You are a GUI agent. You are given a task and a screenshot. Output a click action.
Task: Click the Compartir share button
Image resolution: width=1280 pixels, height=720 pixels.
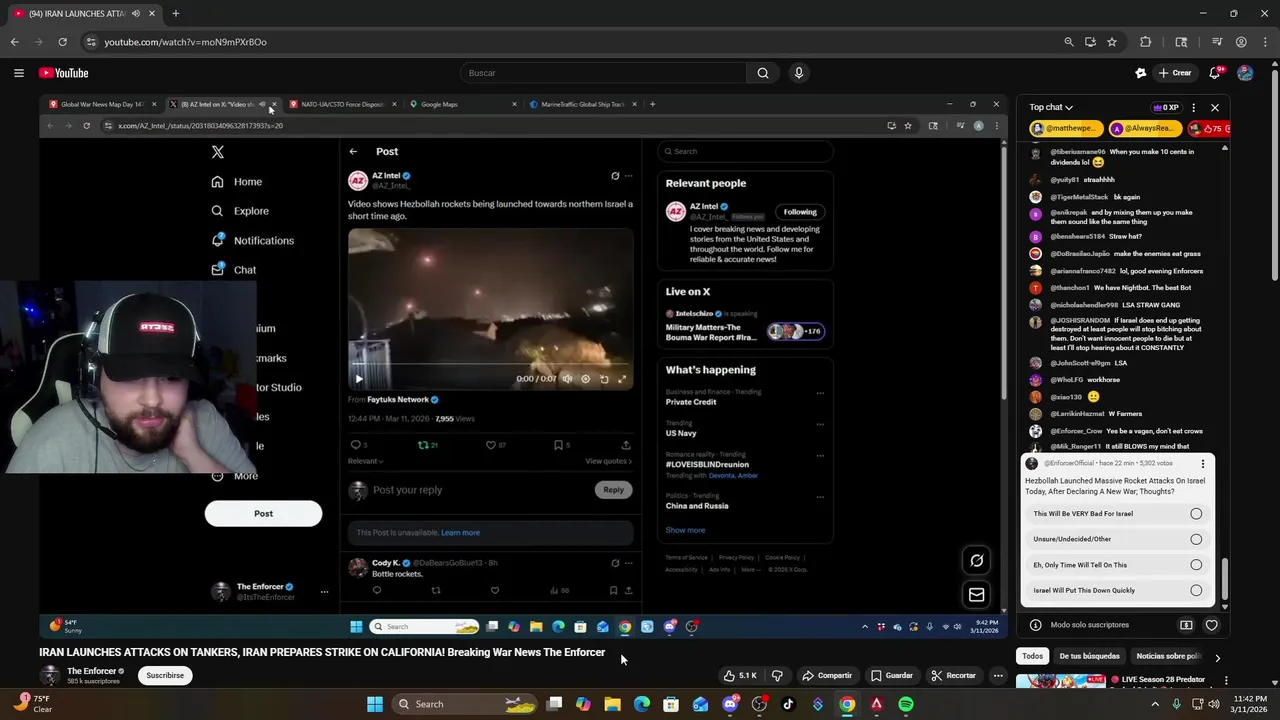(828, 675)
